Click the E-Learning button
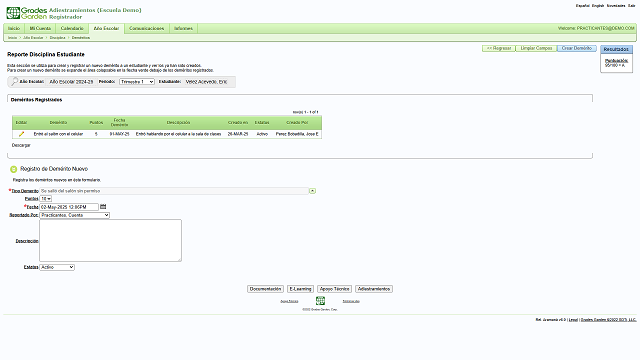Image resolution: width=640 pixels, height=360 pixels. tap(300, 289)
